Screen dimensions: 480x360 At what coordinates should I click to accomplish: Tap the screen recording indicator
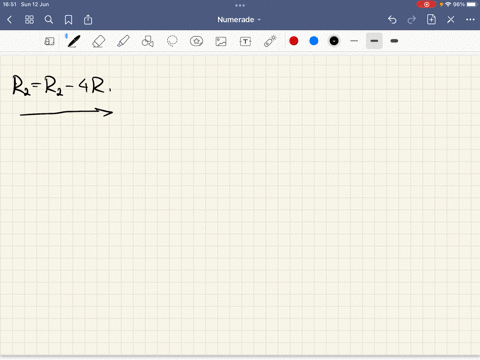(426, 4)
